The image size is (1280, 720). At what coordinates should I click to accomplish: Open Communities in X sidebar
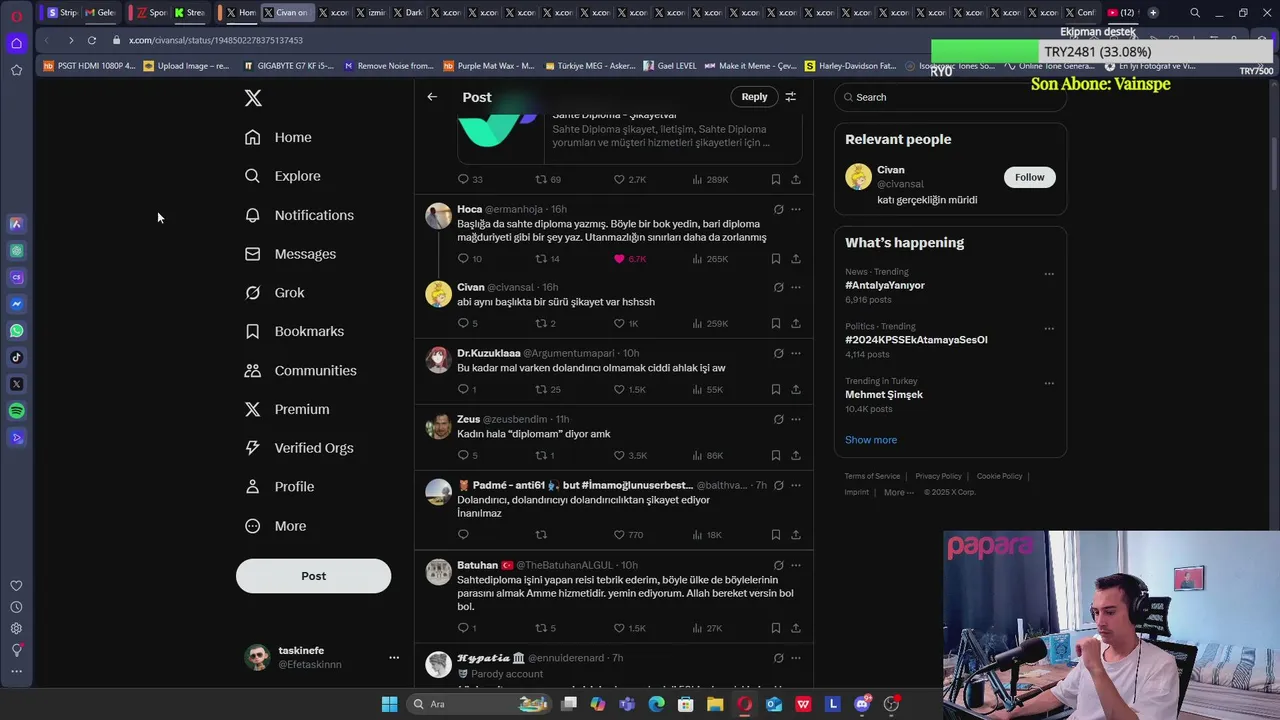pyautogui.click(x=301, y=370)
